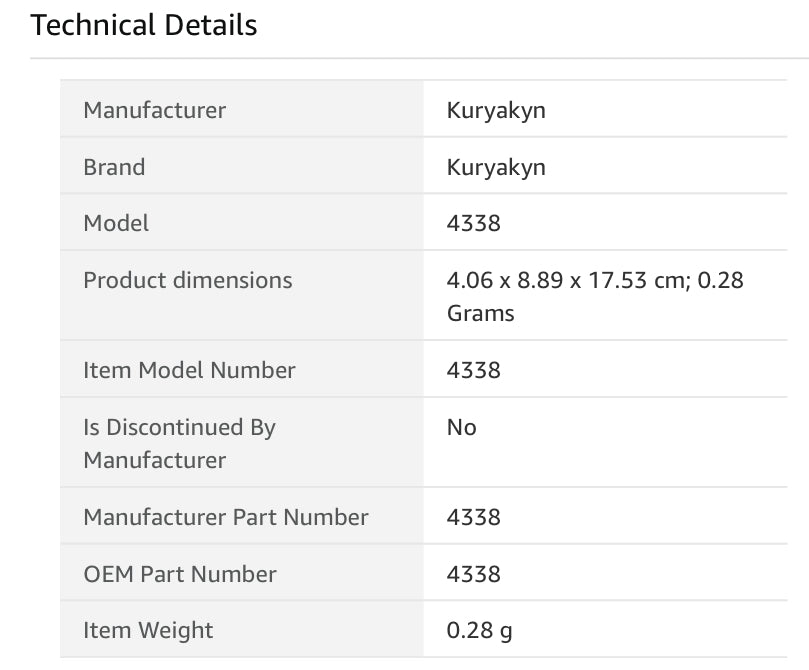Click the Product dimensions label
The image size is (809, 670).
coord(188,280)
